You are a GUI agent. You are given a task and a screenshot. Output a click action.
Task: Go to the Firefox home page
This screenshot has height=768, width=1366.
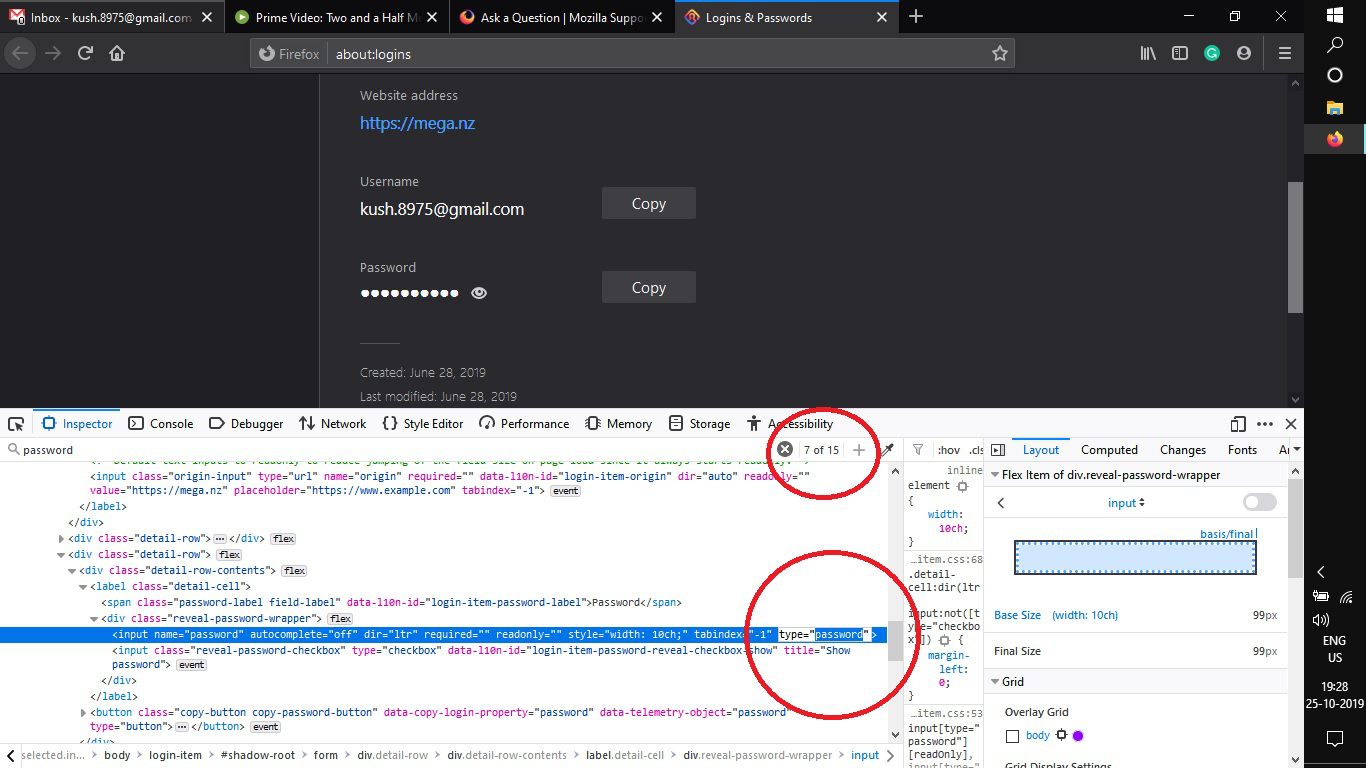(x=117, y=54)
